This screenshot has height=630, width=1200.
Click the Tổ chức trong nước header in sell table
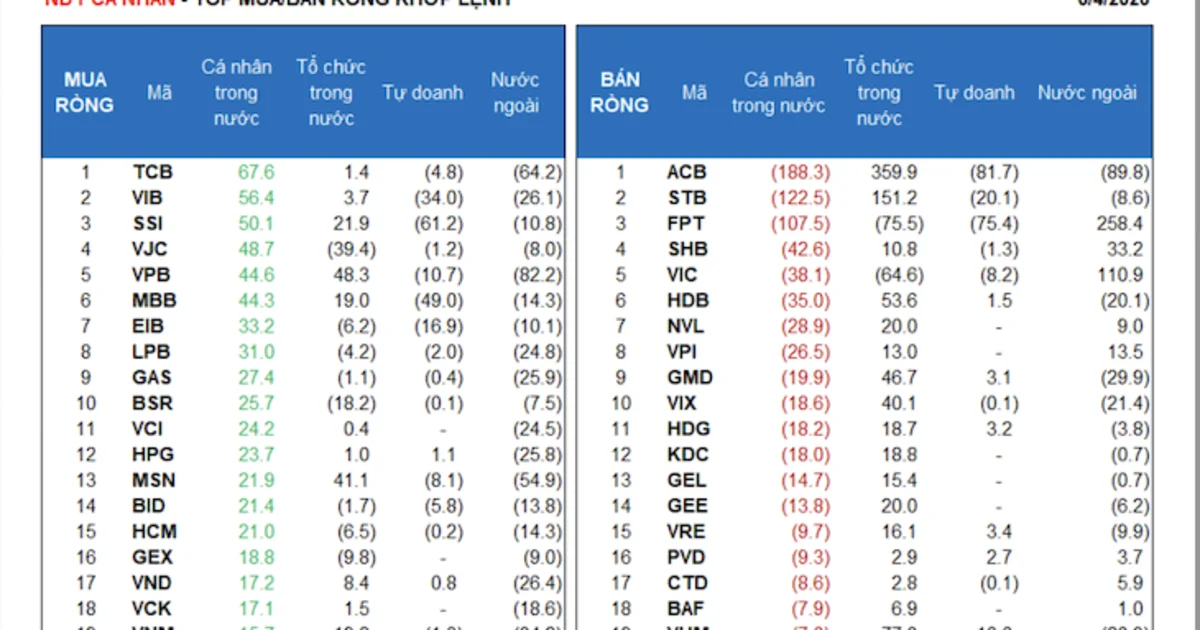tap(879, 92)
